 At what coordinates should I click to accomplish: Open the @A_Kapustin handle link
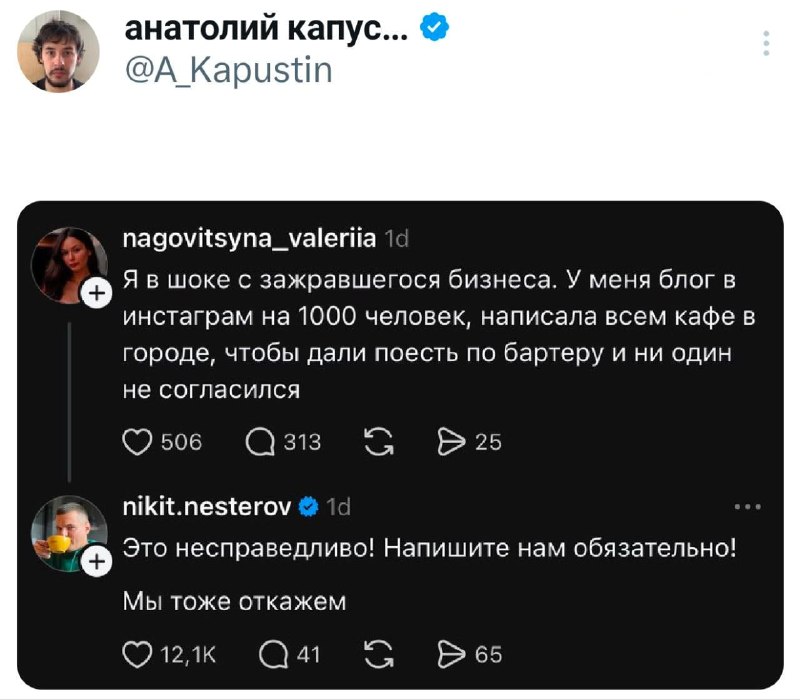click(228, 71)
